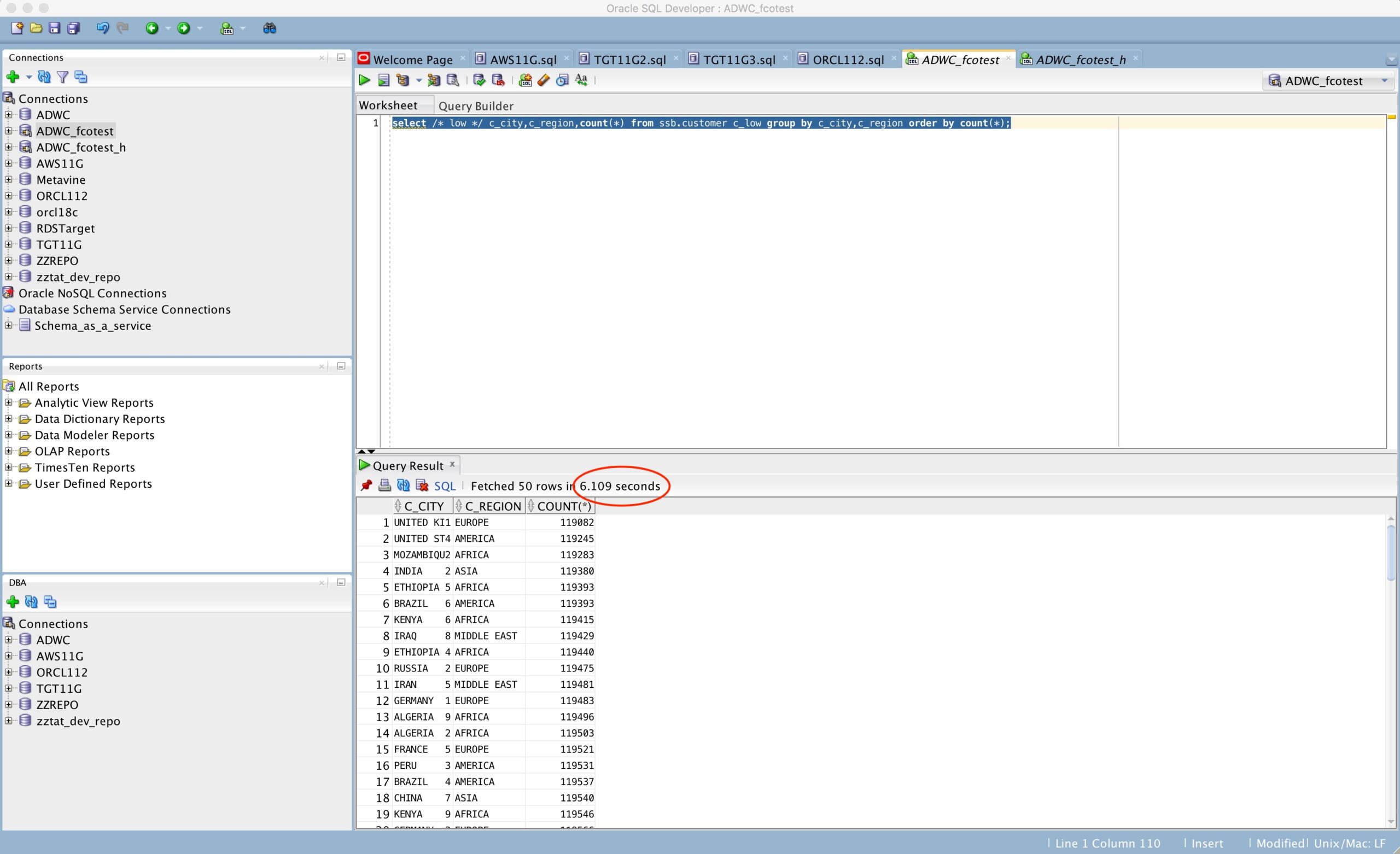1400x854 pixels.
Task: Switch to the Query Builder tab
Action: click(476, 106)
